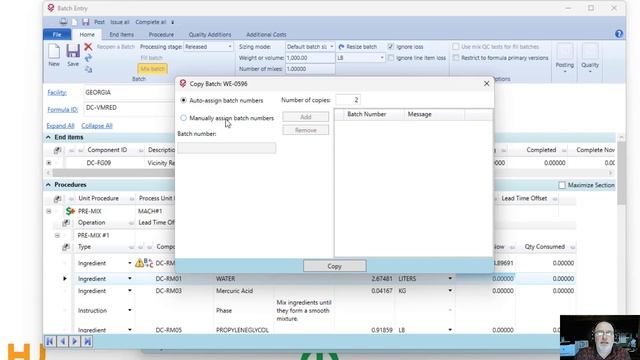
Task: Click Issue all in quick access toolbar
Action: tap(120, 22)
